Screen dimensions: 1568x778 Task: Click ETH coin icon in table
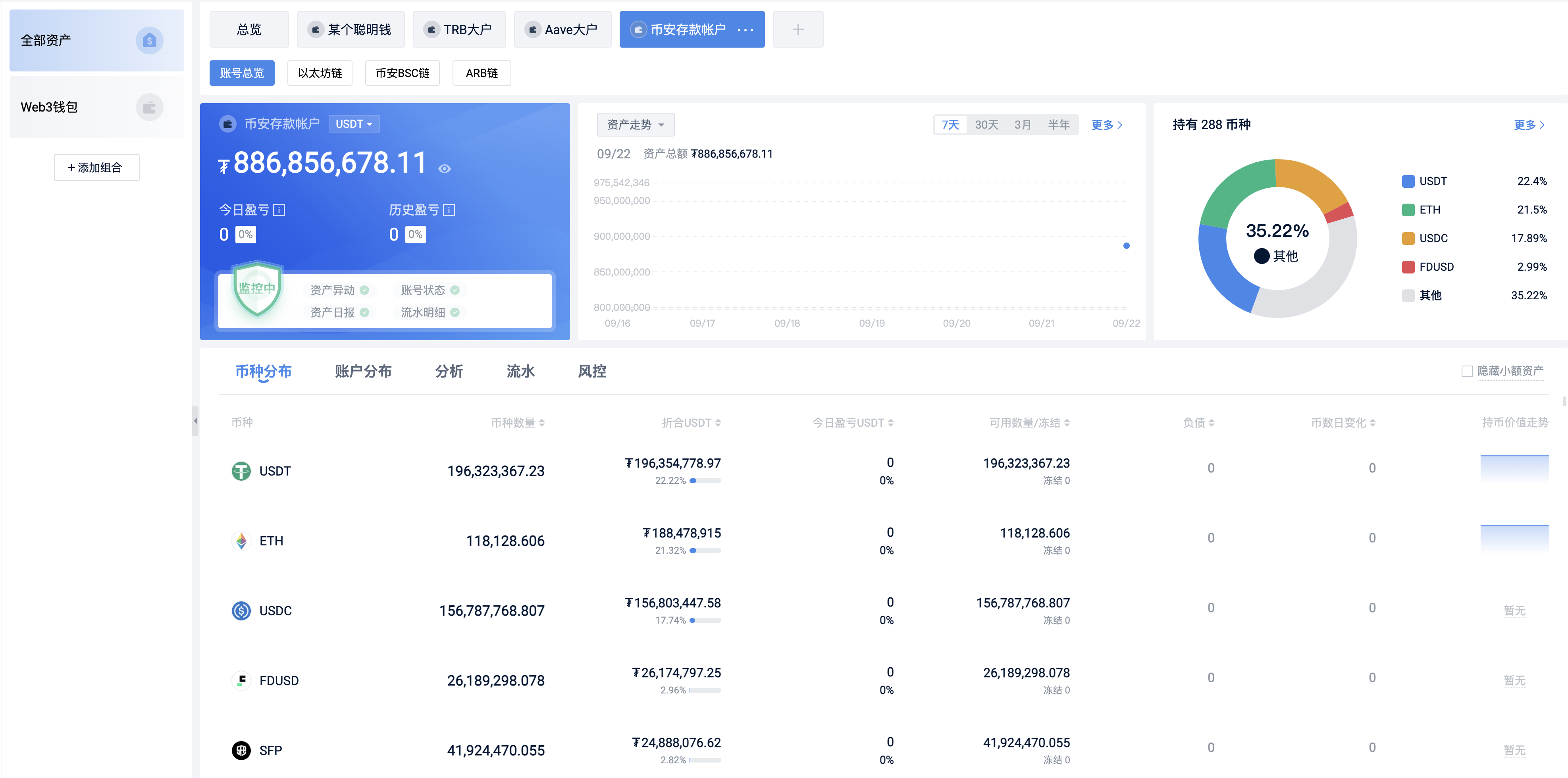[x=241, y=541]
